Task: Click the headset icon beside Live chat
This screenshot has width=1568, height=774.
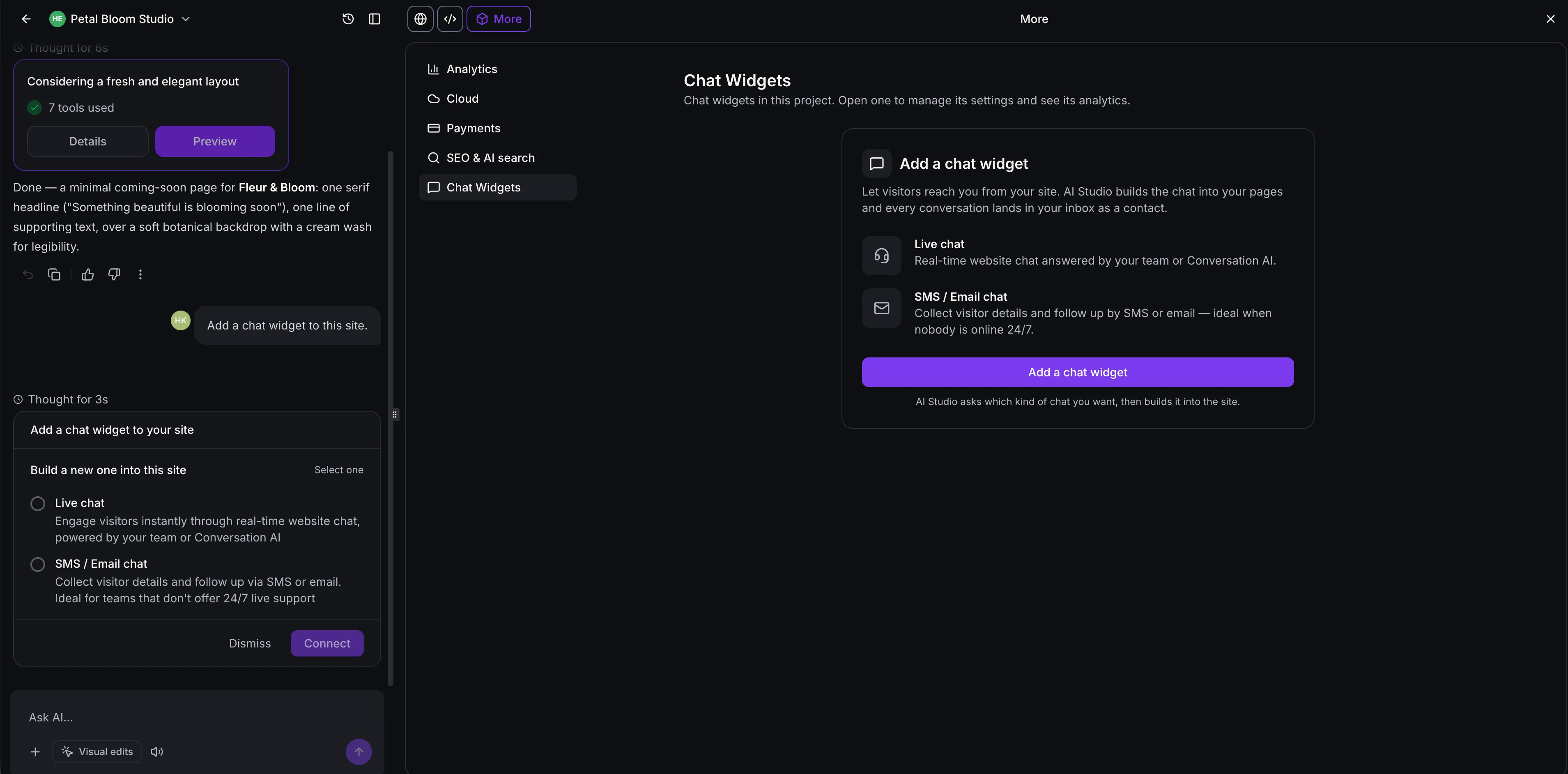Action: [881, 256]
